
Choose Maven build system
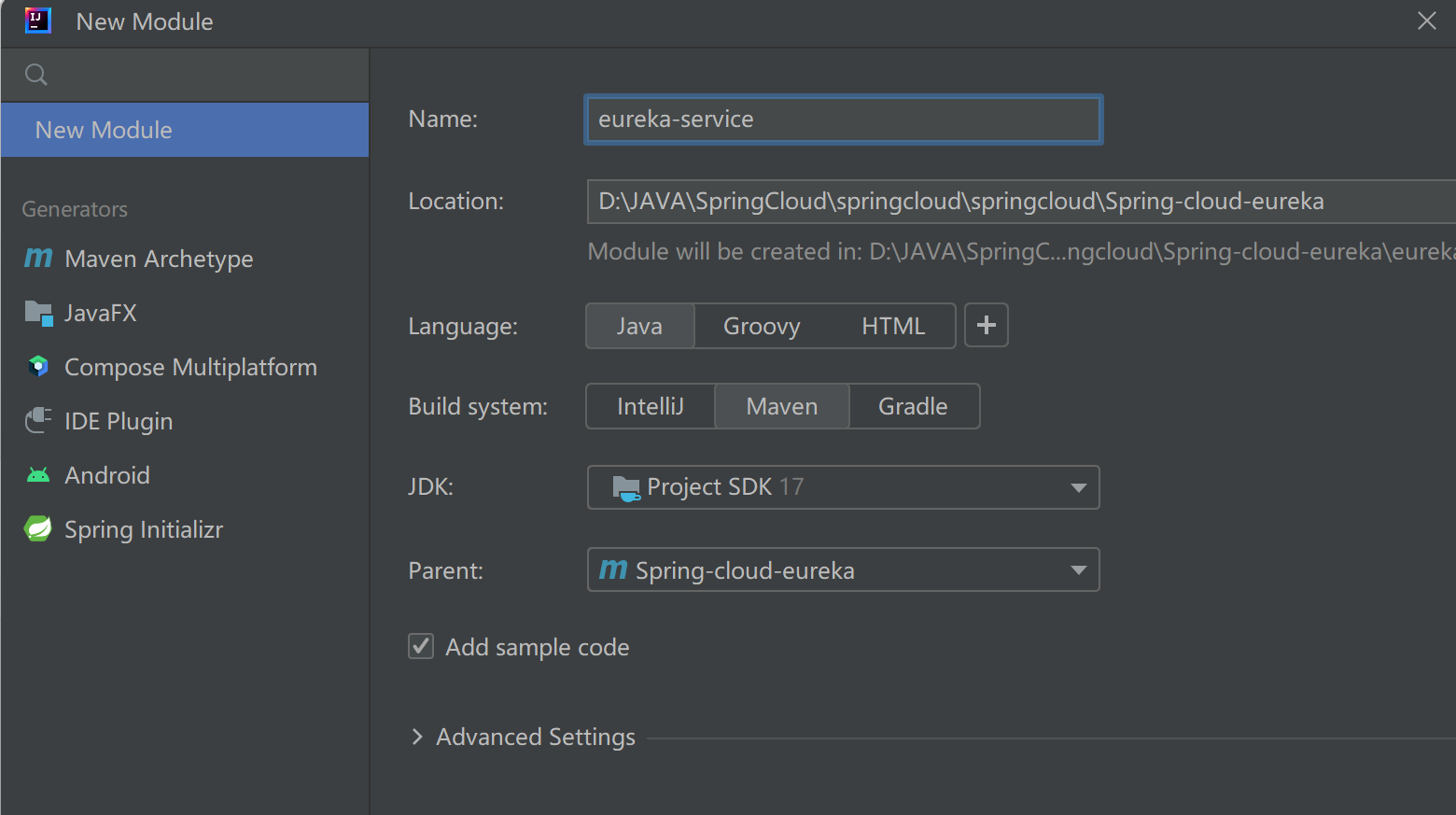pyautogui.click(x=782, y=406)
